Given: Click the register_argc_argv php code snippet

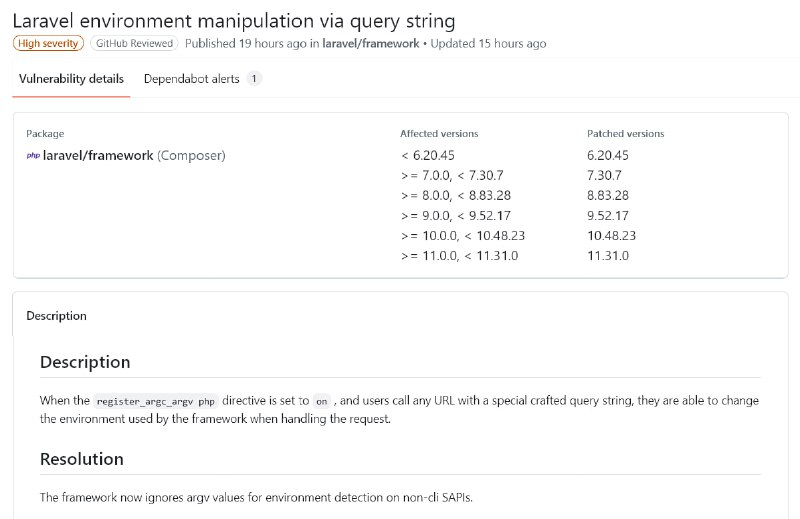Looking at the screenshot, I should pos(156,401).
